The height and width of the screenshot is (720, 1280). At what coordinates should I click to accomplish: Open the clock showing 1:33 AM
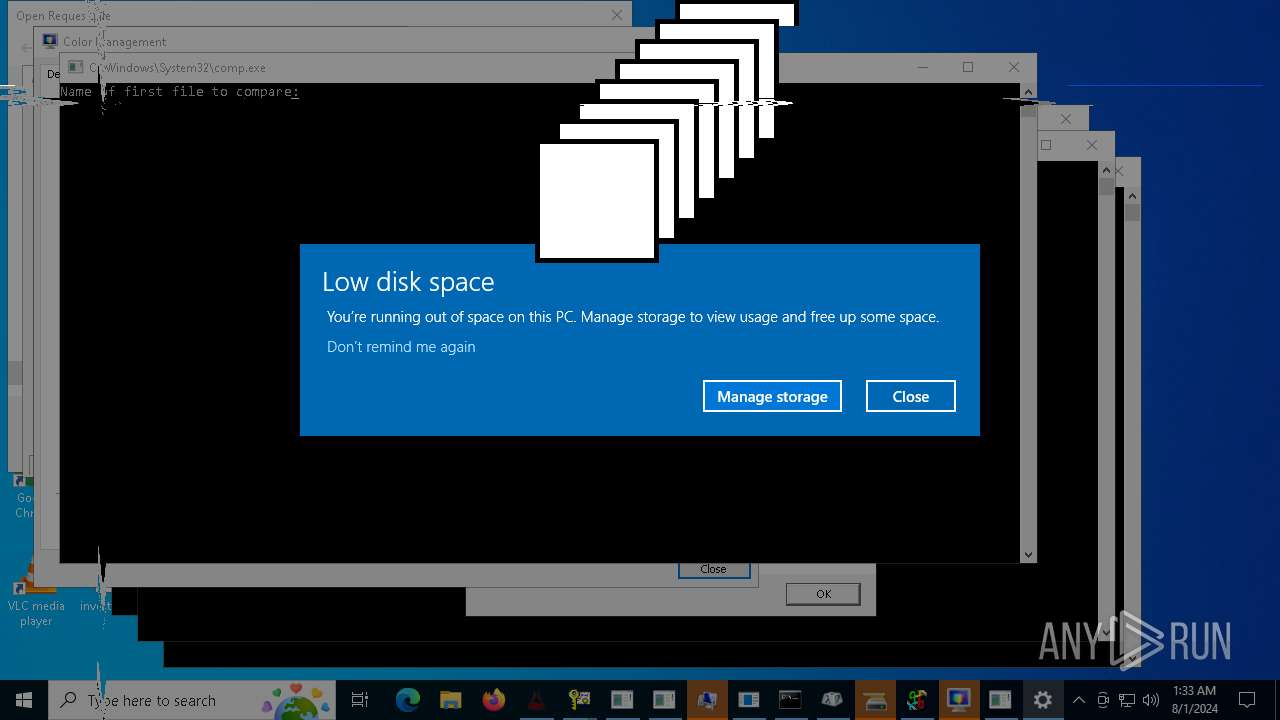[x=1194, y=700]
